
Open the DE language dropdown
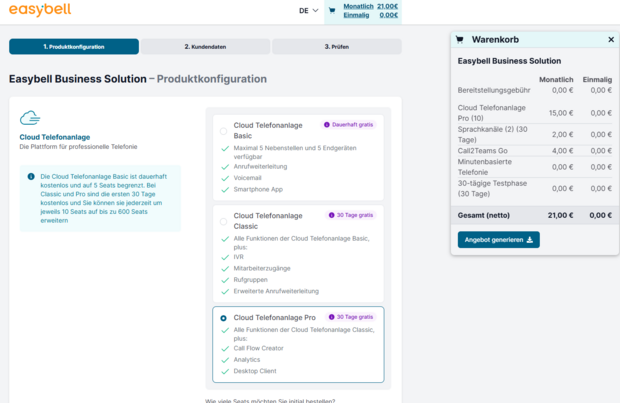pyautogui.click(x=308, y=11)
